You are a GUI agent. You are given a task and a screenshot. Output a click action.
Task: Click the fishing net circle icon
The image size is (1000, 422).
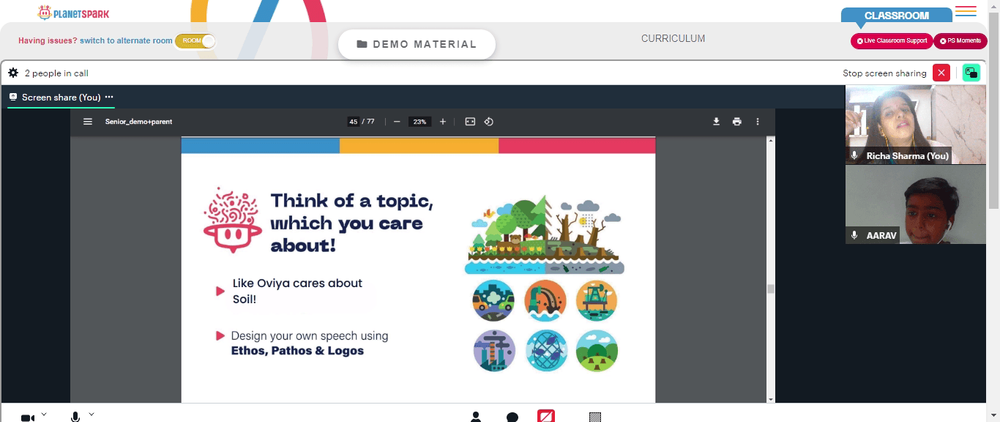[546, 351]
